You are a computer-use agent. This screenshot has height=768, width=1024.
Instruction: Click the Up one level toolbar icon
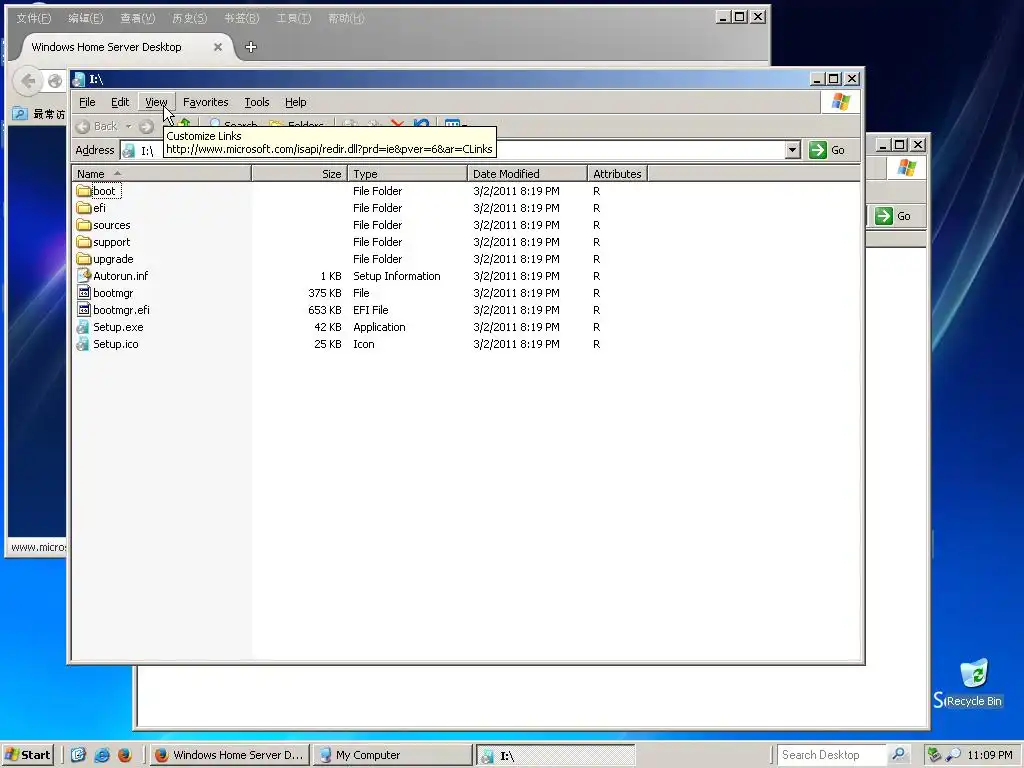[185, 123]
